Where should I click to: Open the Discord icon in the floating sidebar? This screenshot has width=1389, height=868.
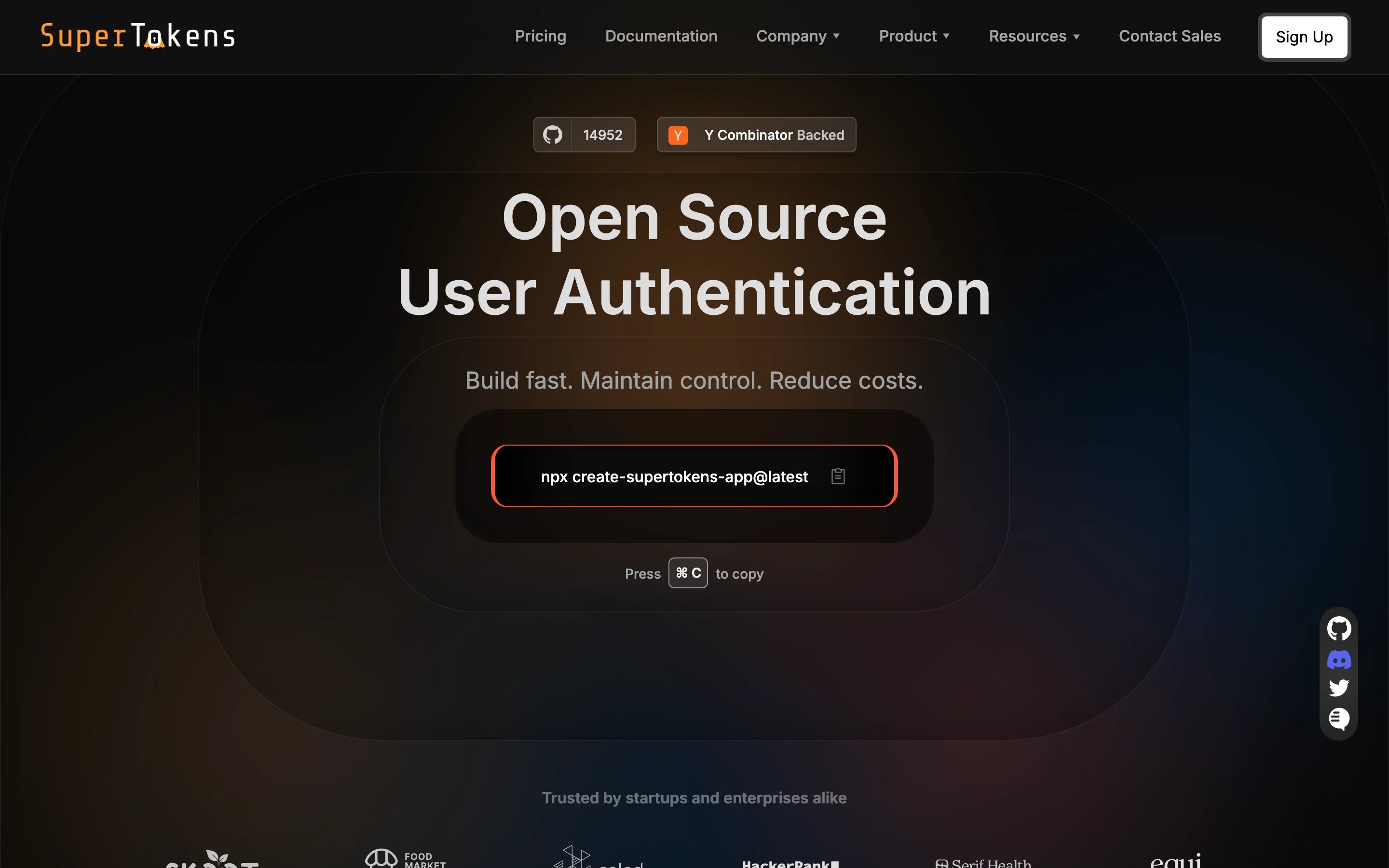1338,660
